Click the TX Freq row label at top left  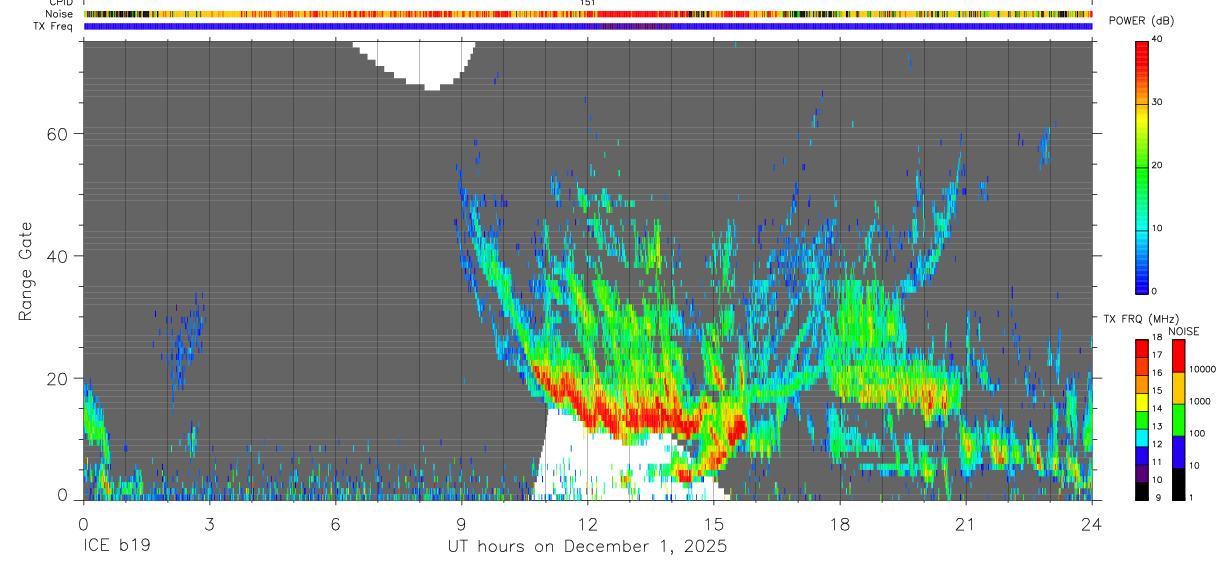53,26
